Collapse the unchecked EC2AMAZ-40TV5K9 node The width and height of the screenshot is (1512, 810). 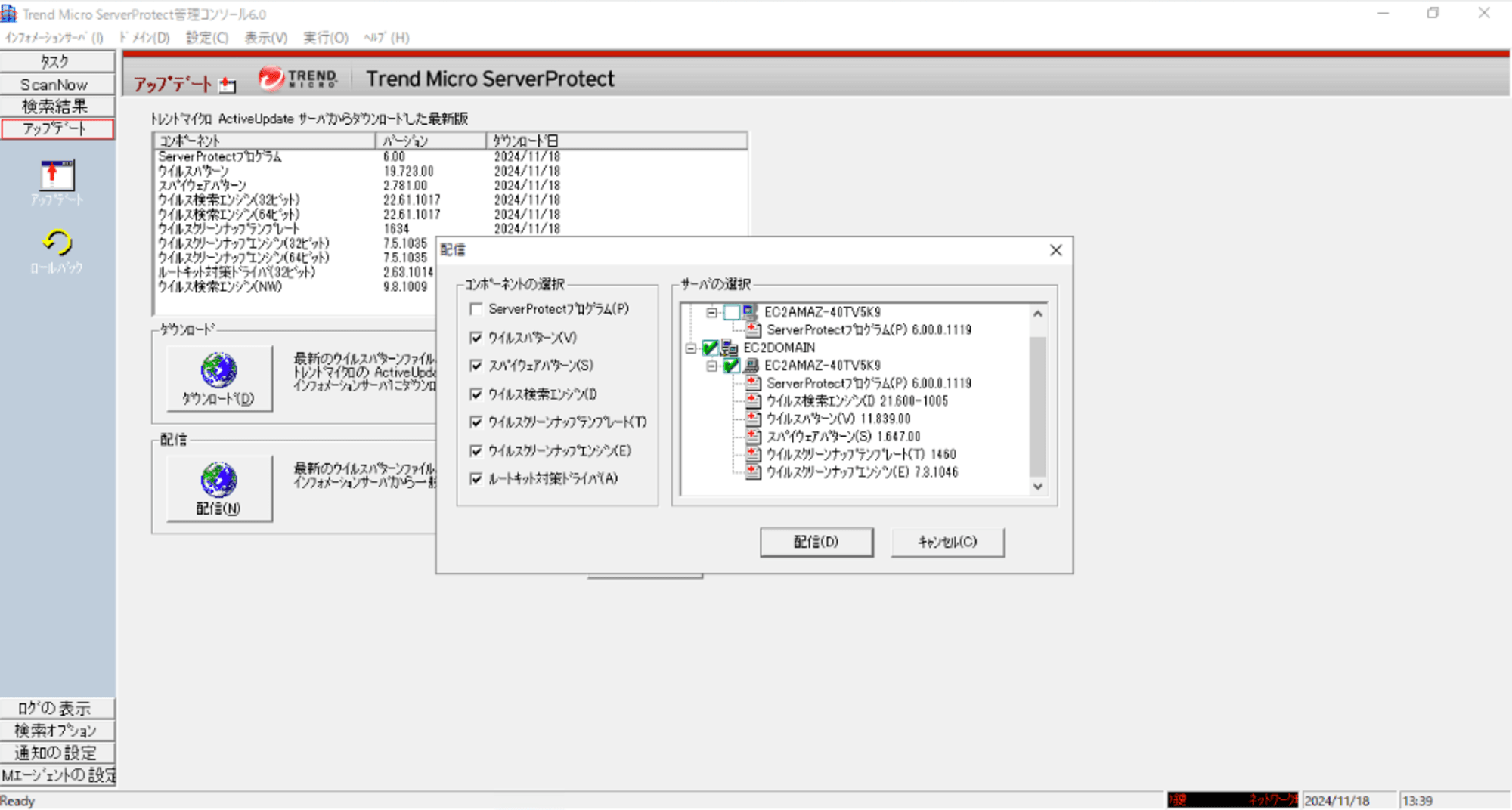coord(711,312)
